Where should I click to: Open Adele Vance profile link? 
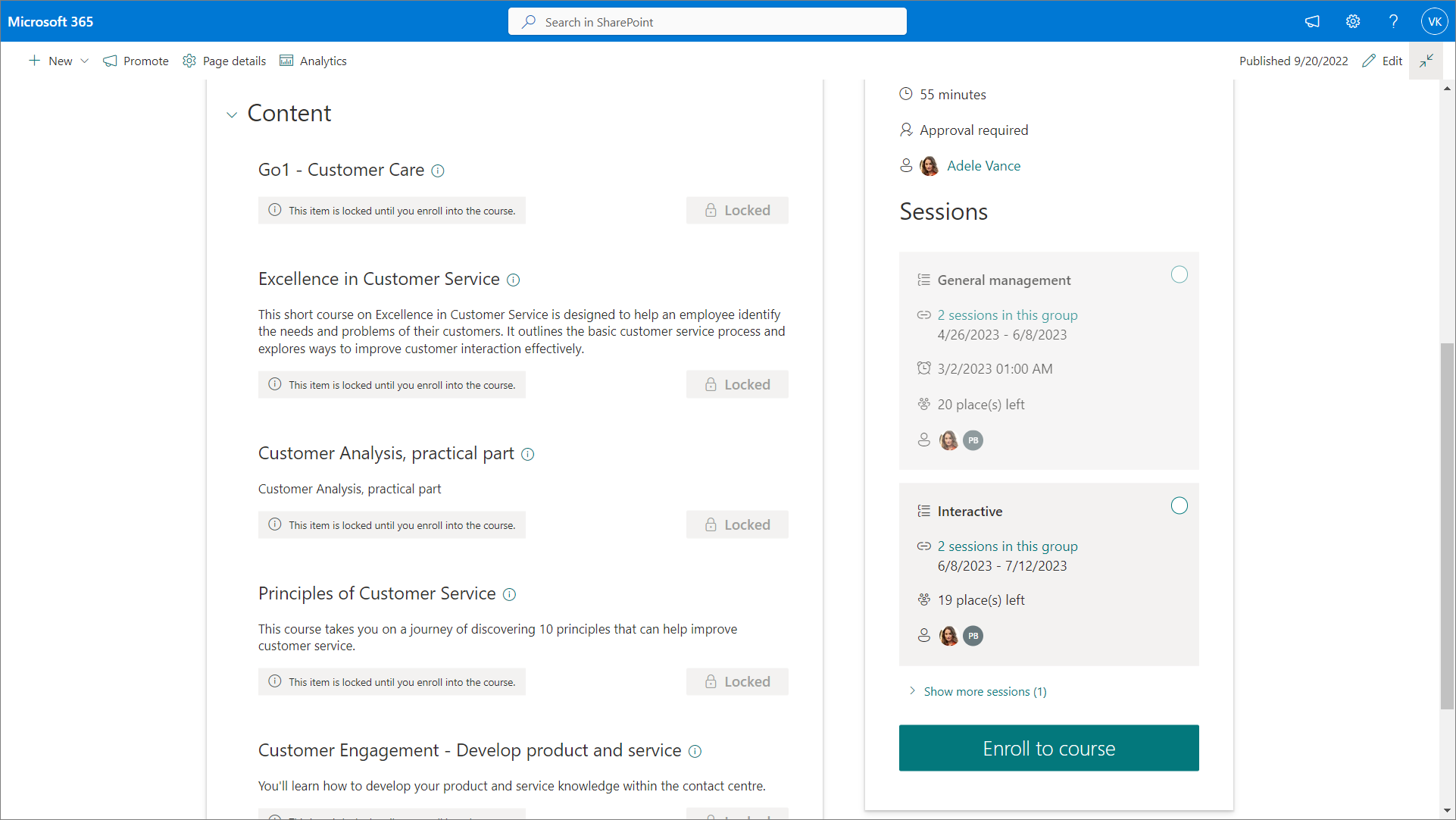[983, 166]
